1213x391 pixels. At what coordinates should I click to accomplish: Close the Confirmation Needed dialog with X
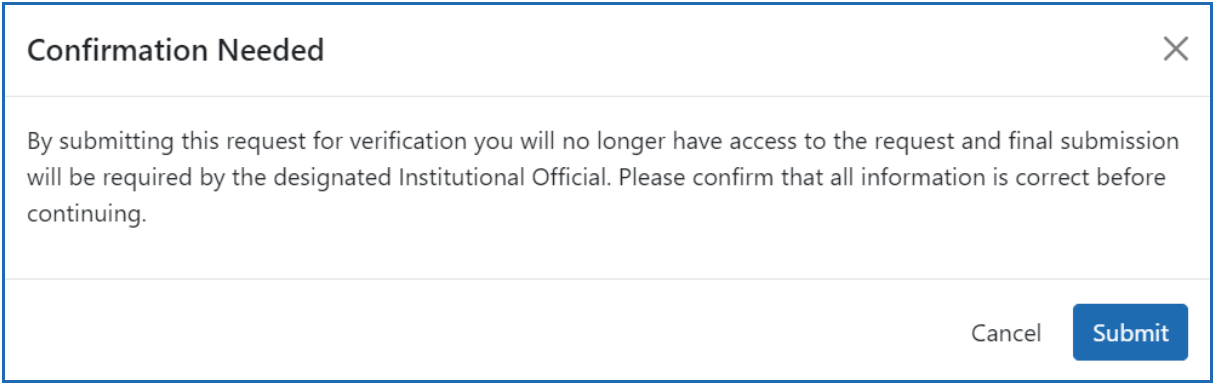click(x=1175, y=50)
